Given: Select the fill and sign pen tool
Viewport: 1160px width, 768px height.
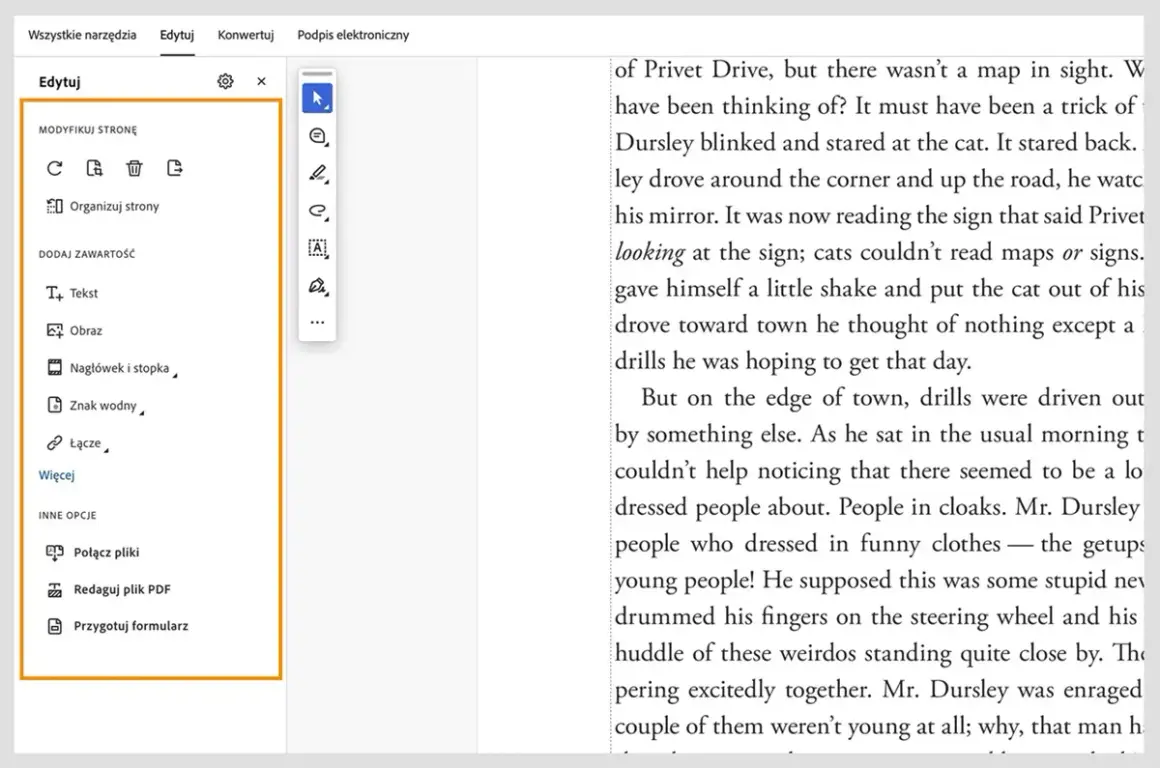Looking at the screenshot, I should pos(317,286).
